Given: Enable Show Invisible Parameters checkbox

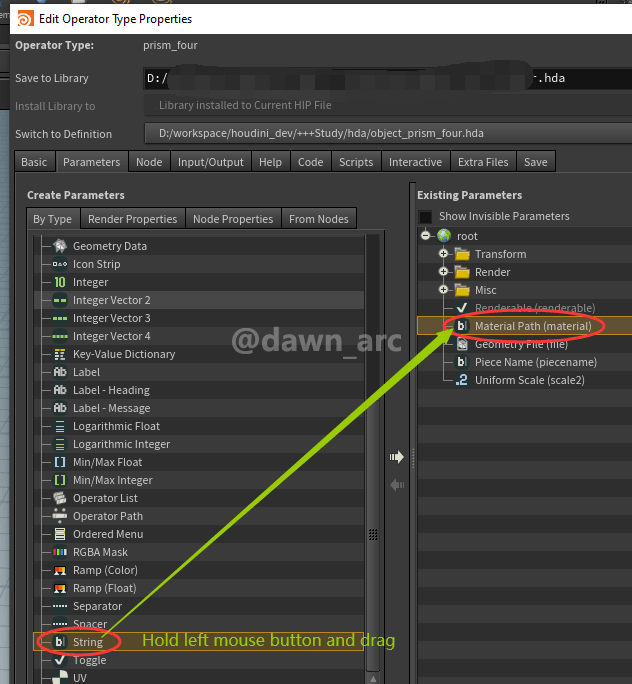Looking at the screenshot, I should [426, 217].
